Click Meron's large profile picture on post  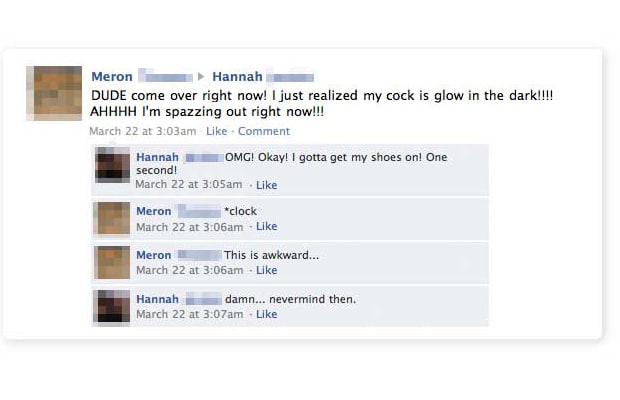54,93
